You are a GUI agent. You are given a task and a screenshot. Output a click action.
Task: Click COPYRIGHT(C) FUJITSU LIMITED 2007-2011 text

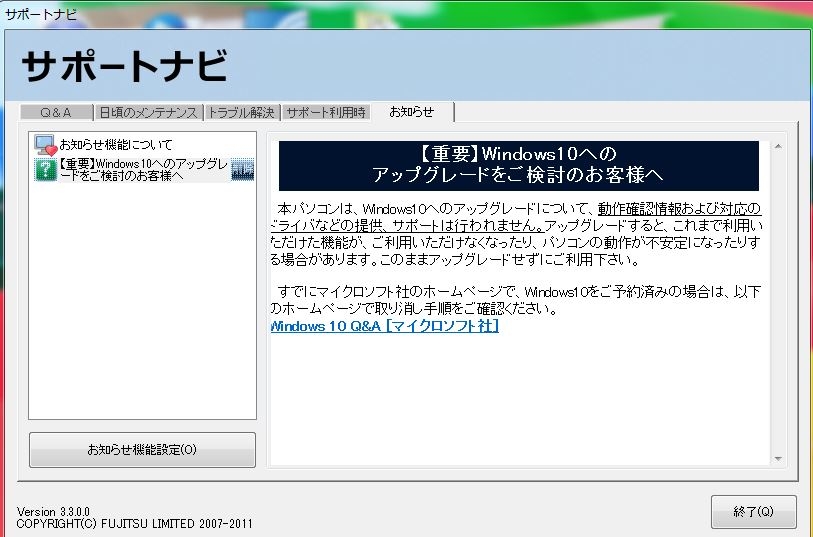click(x=134, y=524)
